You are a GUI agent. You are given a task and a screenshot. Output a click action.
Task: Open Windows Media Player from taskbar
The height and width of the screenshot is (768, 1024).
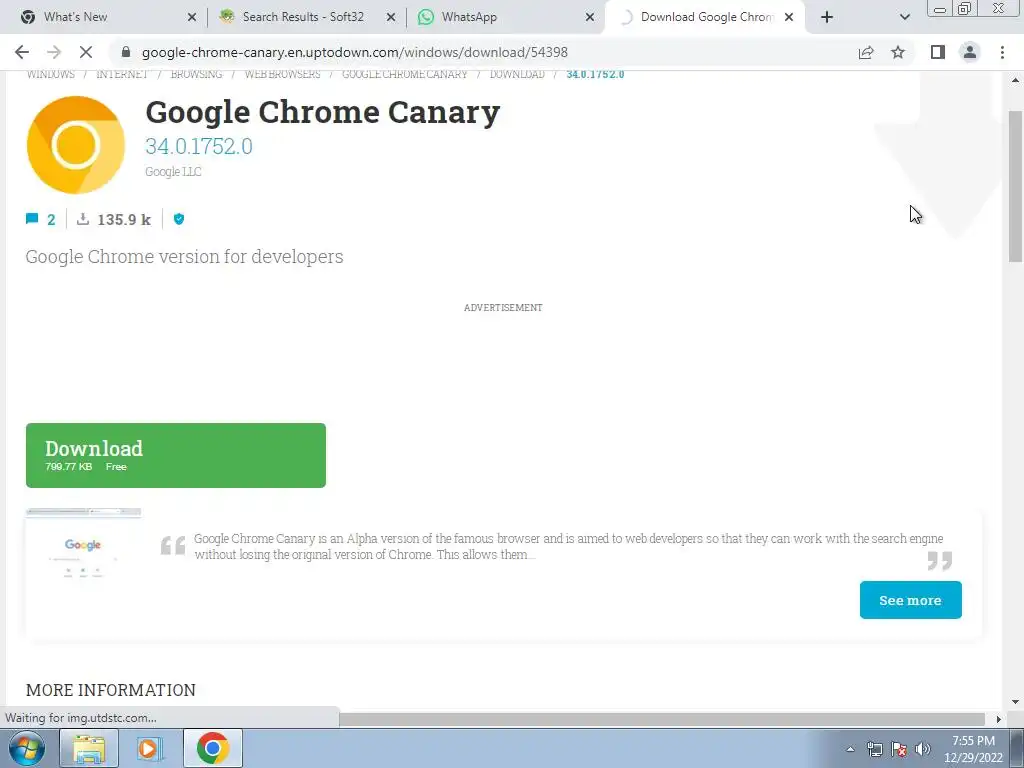[x=149, y=748]
